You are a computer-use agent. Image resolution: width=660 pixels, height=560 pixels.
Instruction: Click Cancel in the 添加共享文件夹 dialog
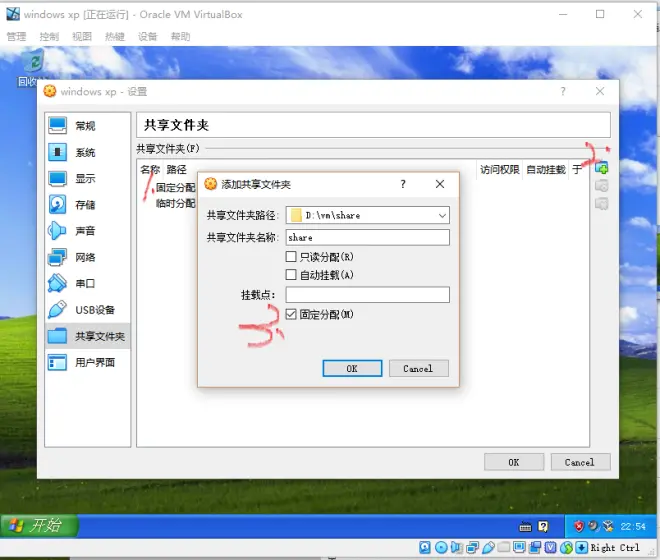point(418,368)
